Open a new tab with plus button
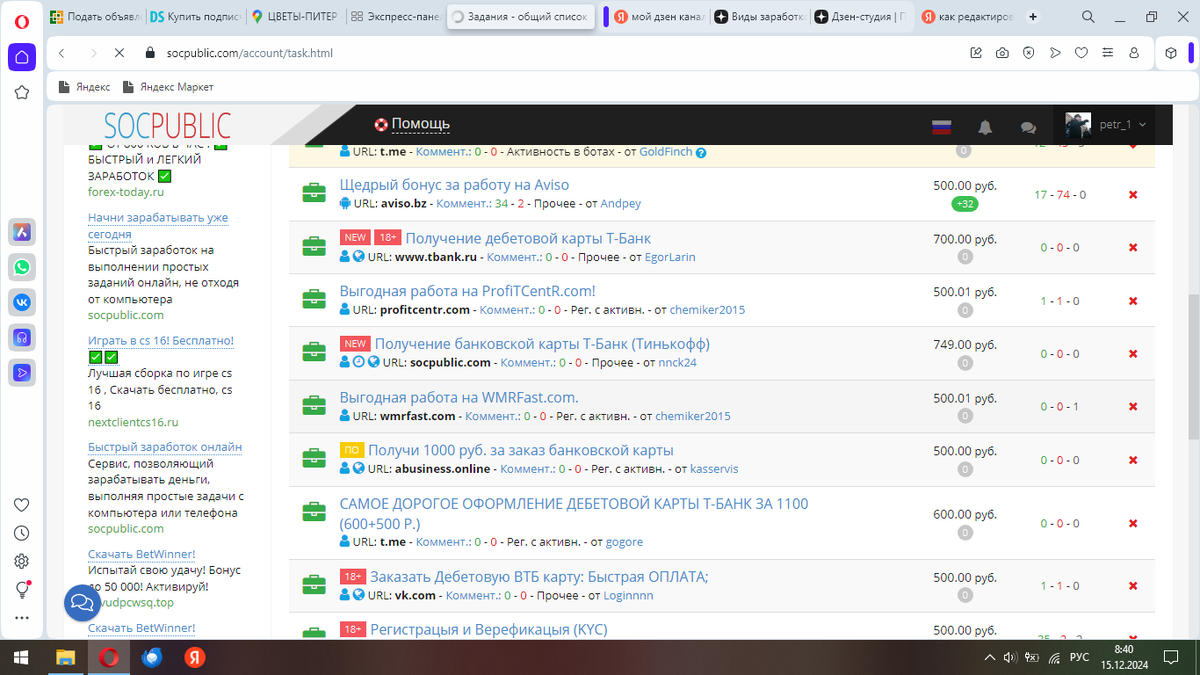This screenshot has height=675, width=1200. coord(1033,17)
